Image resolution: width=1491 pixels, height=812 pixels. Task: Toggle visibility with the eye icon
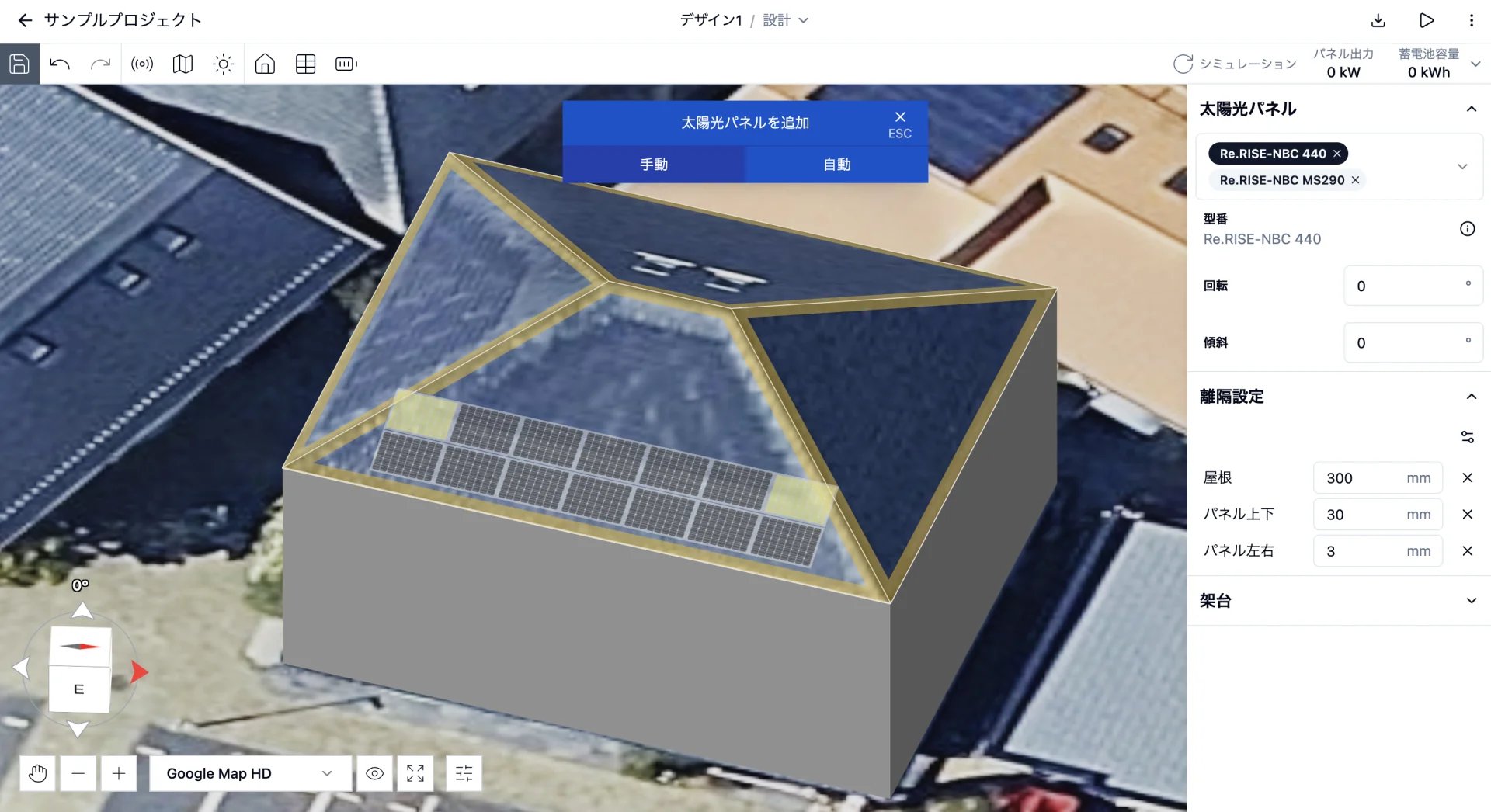point(374,773)
